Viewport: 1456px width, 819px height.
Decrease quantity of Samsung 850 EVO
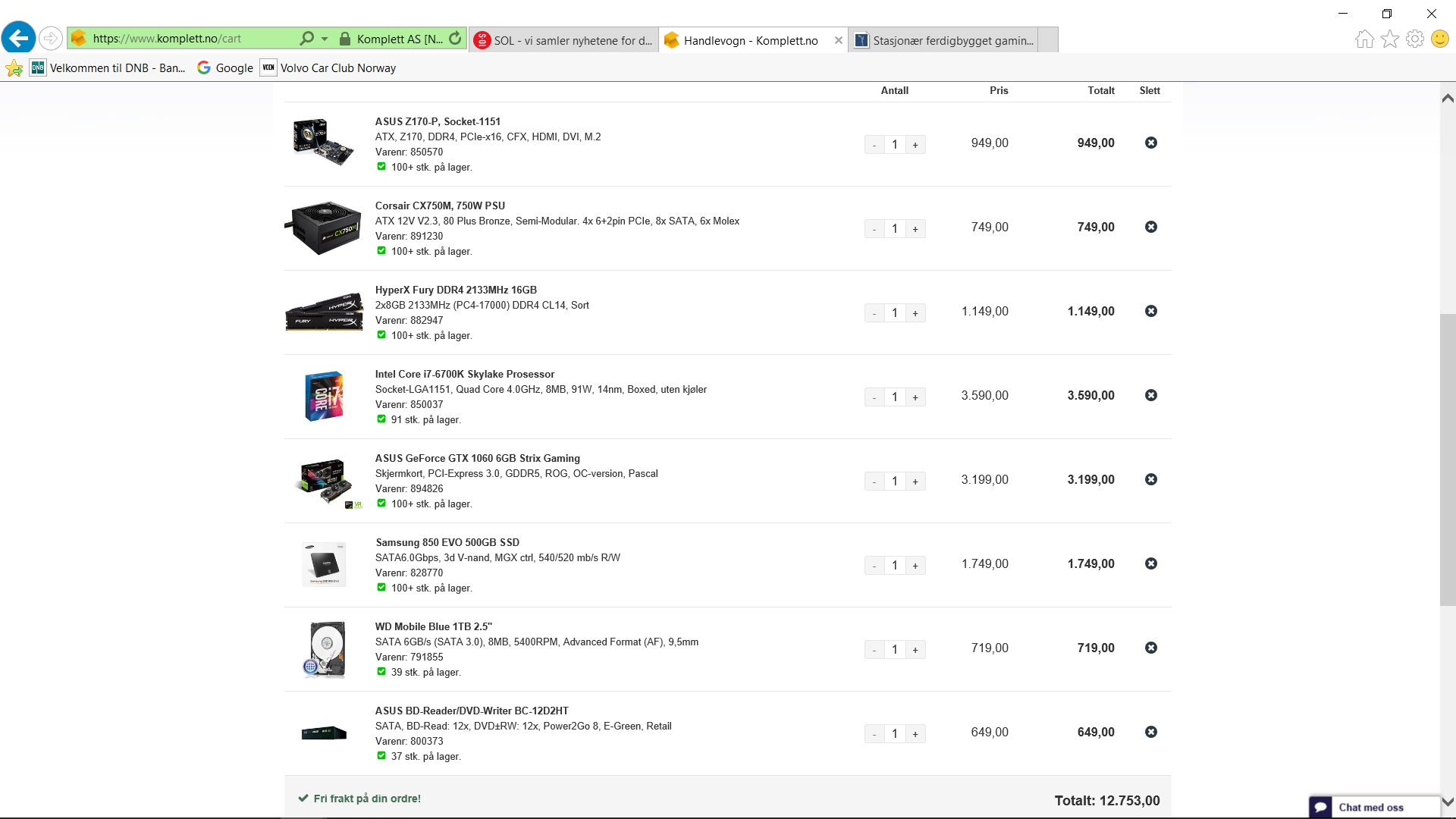point(874,566)
